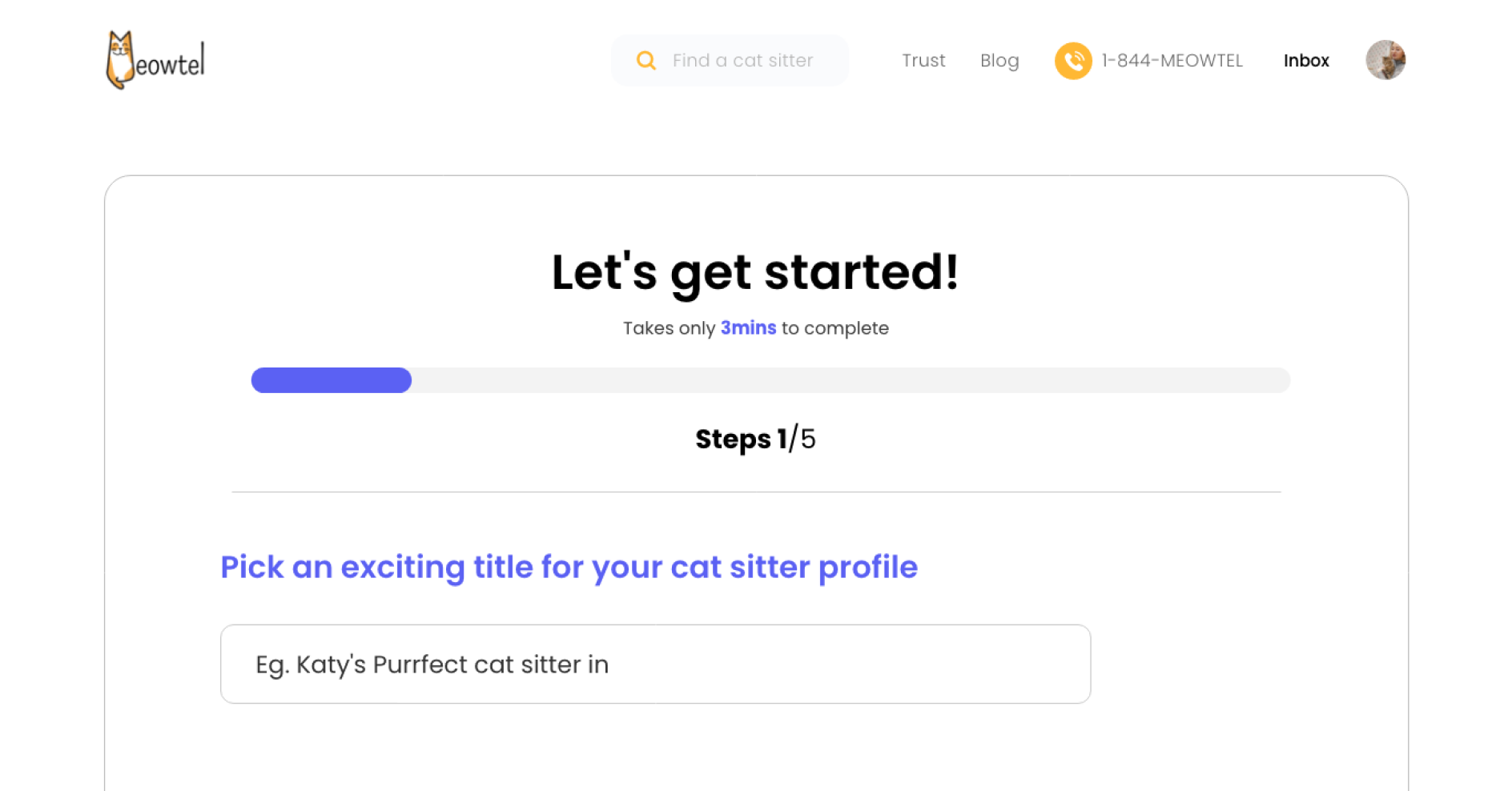Click 'Pick an exciting title' heading

click(569, 567)
